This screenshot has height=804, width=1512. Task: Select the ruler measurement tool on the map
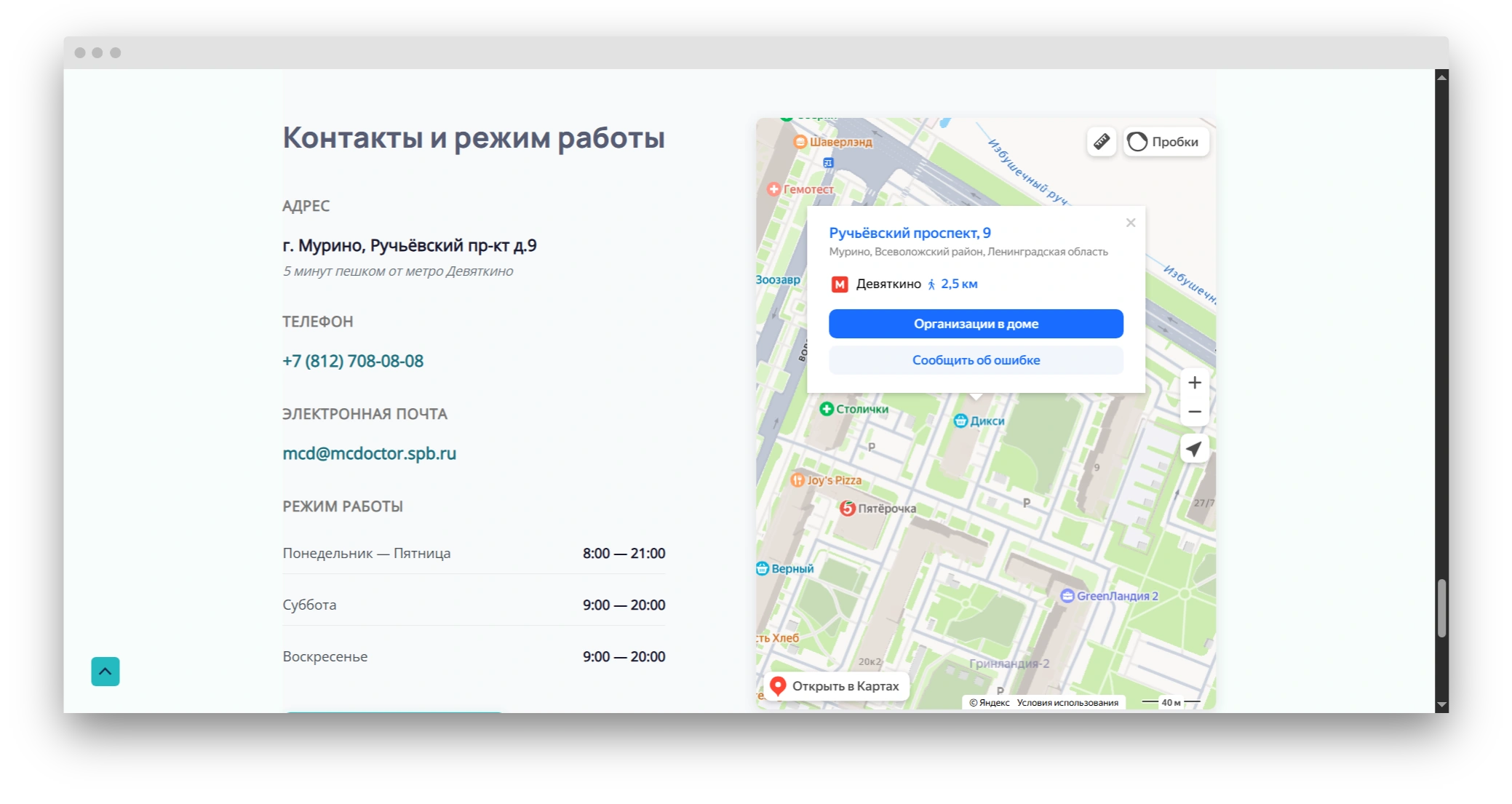click(x=1101, y=141)
